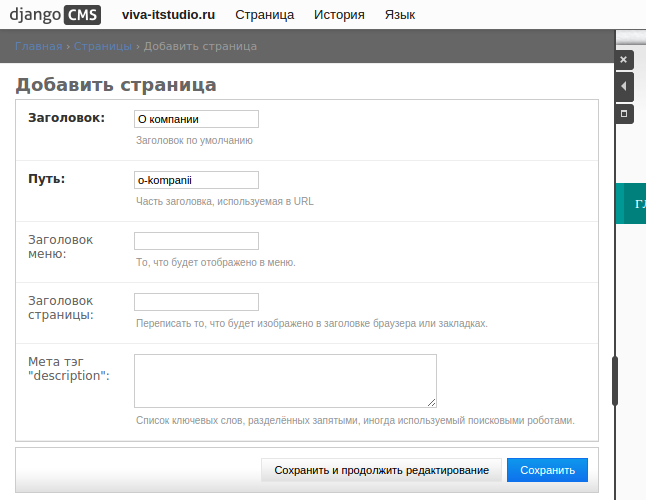
Task: Open the viva-itstudio.ru site menu
Action: click(x=168, y=15)
